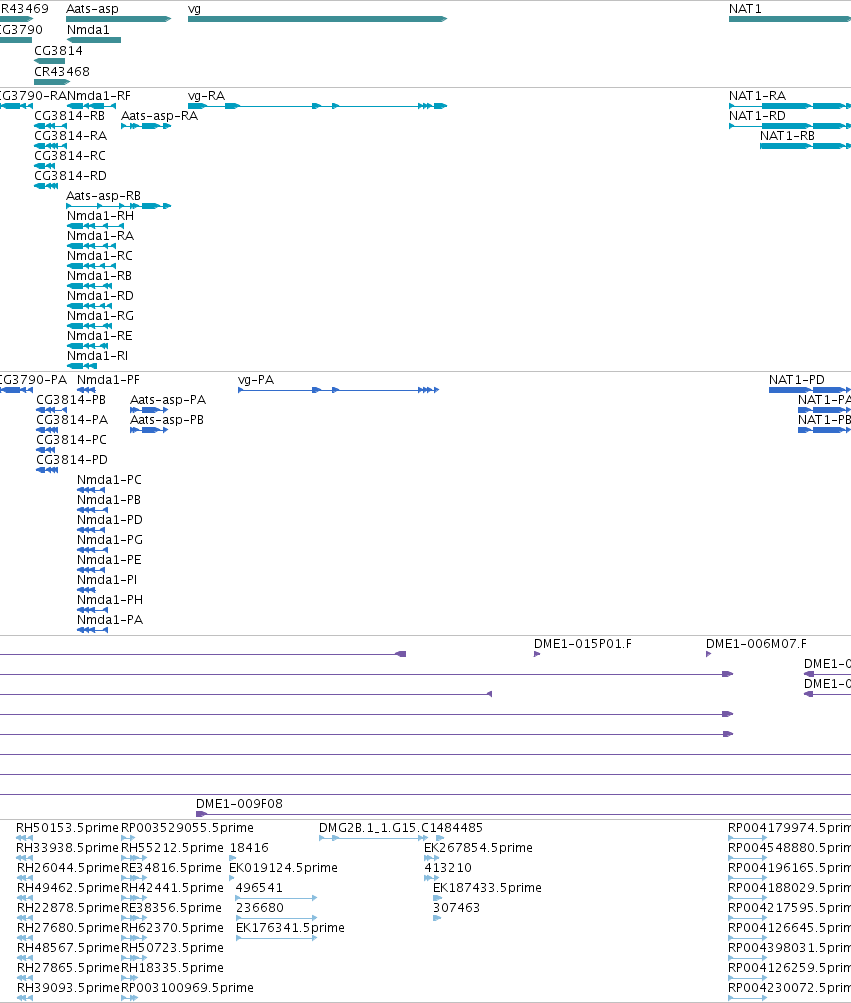
Task: Click the RP003529055.5prime EST label
Action: [187, 828]
